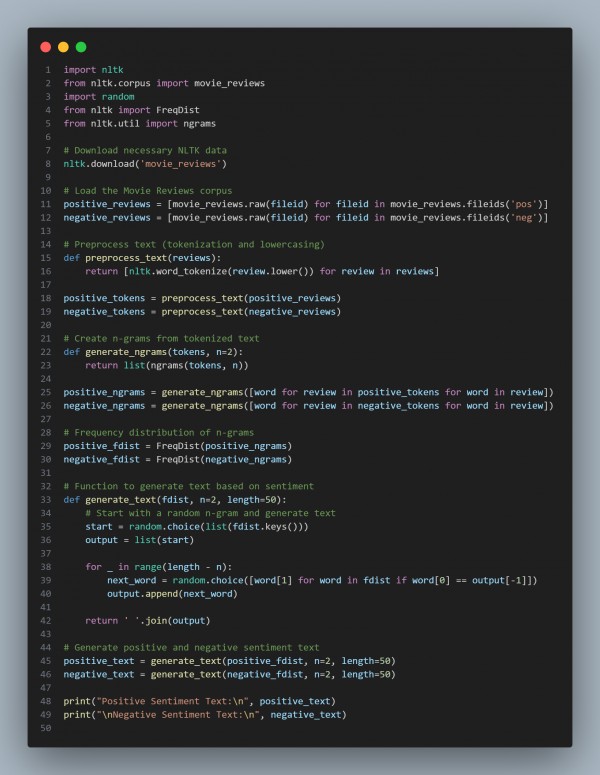600x775 pixels.
Task: Click print "Positive Sentiment Text" line
Action: (x=200, y=701)
